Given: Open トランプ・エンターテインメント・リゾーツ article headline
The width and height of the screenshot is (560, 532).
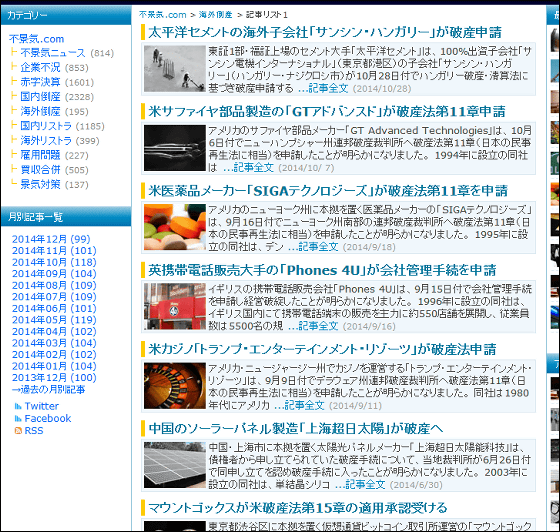Looking at the screenshot, I should coord(322,350).
